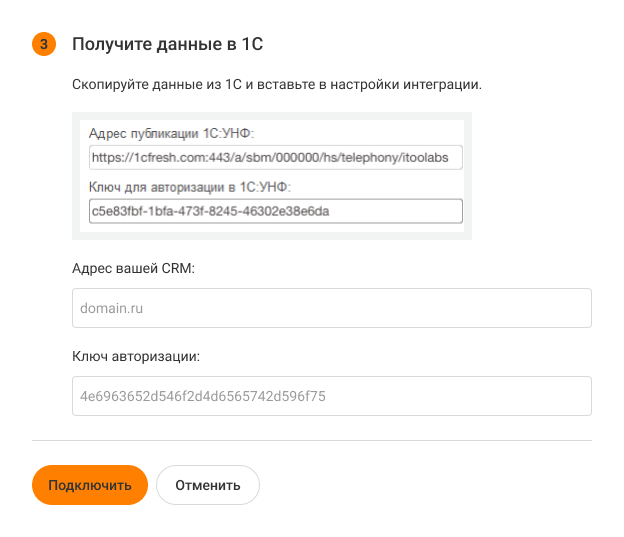
Task: Click the instruction text about copying data from 1С
Action: point(277,84)
